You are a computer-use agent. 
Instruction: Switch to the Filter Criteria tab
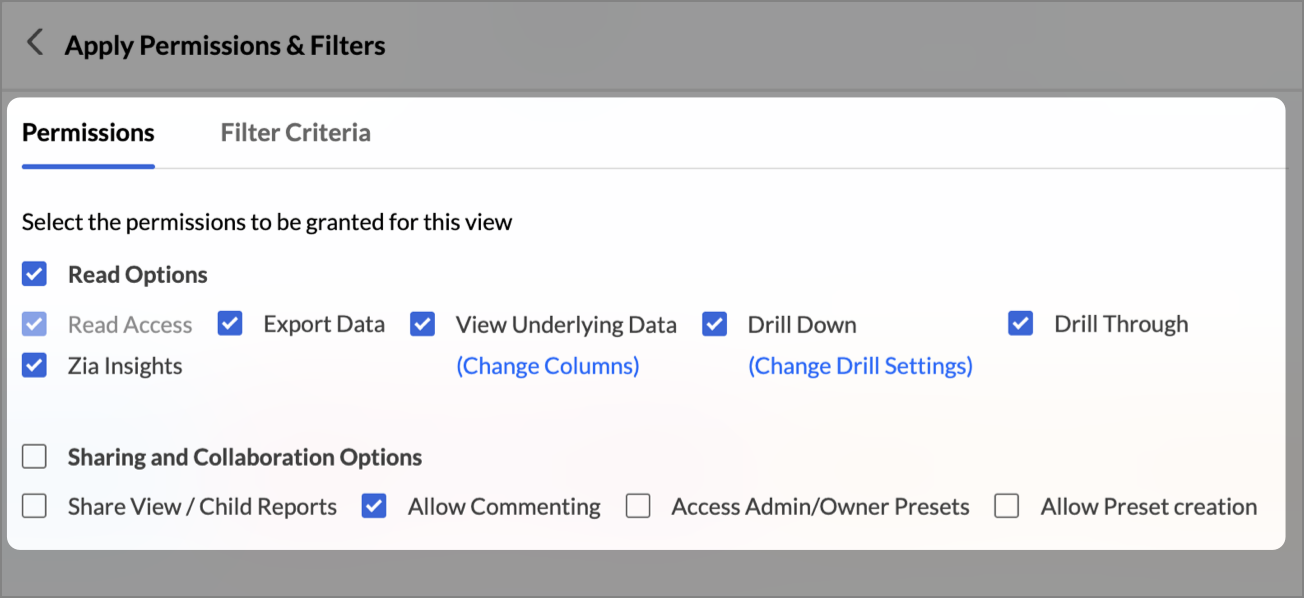tap(295, 133)
